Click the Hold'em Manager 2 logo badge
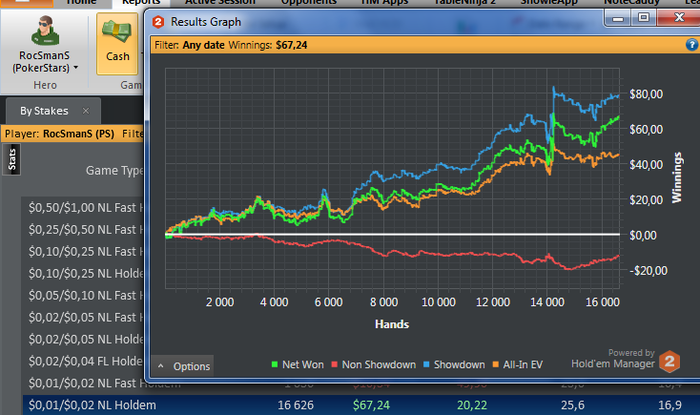700x415 pixels. 670,361
